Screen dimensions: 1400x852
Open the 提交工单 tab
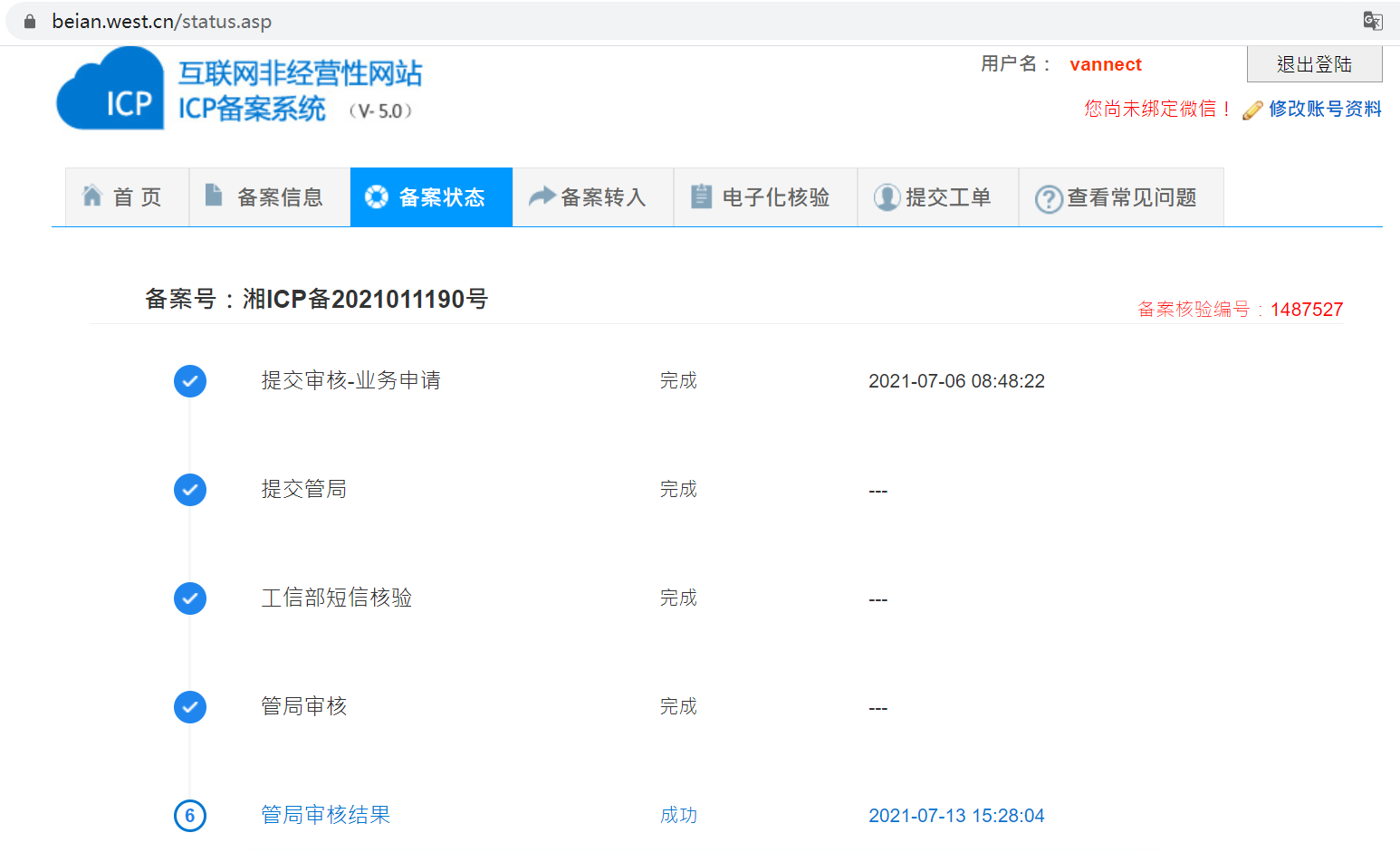[937, 197]
